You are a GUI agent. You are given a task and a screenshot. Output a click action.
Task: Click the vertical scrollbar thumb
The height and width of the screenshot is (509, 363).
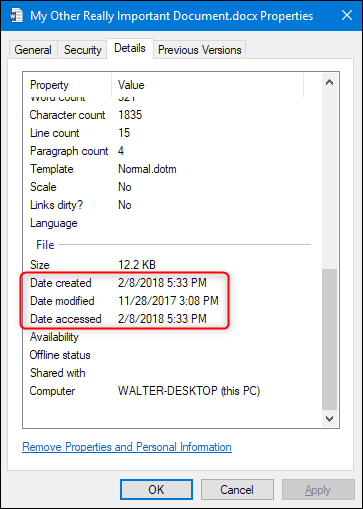329,339
